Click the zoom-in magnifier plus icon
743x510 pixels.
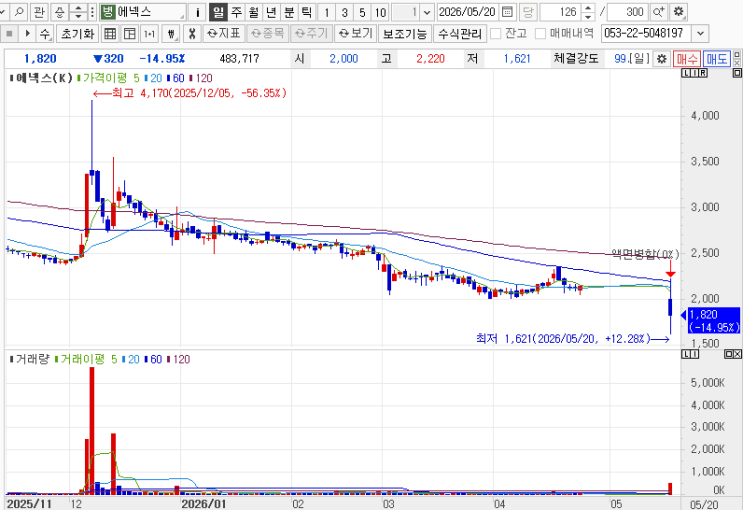tap(659, 12)
